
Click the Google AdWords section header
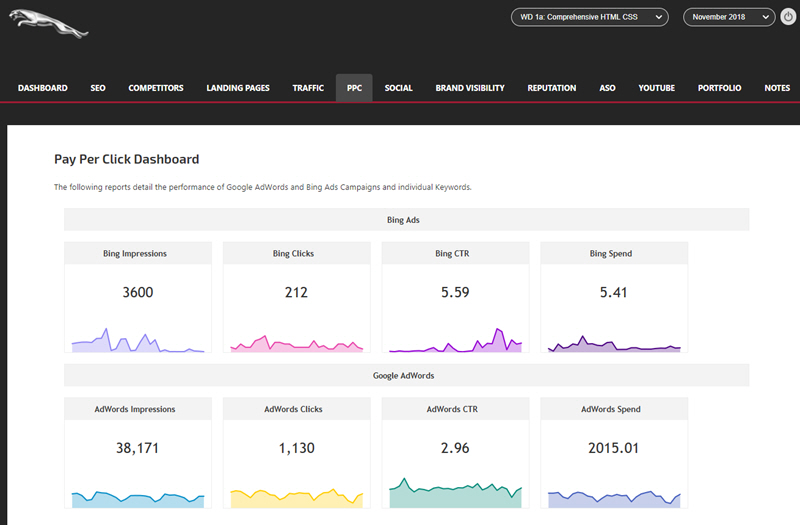click(406, 375)
